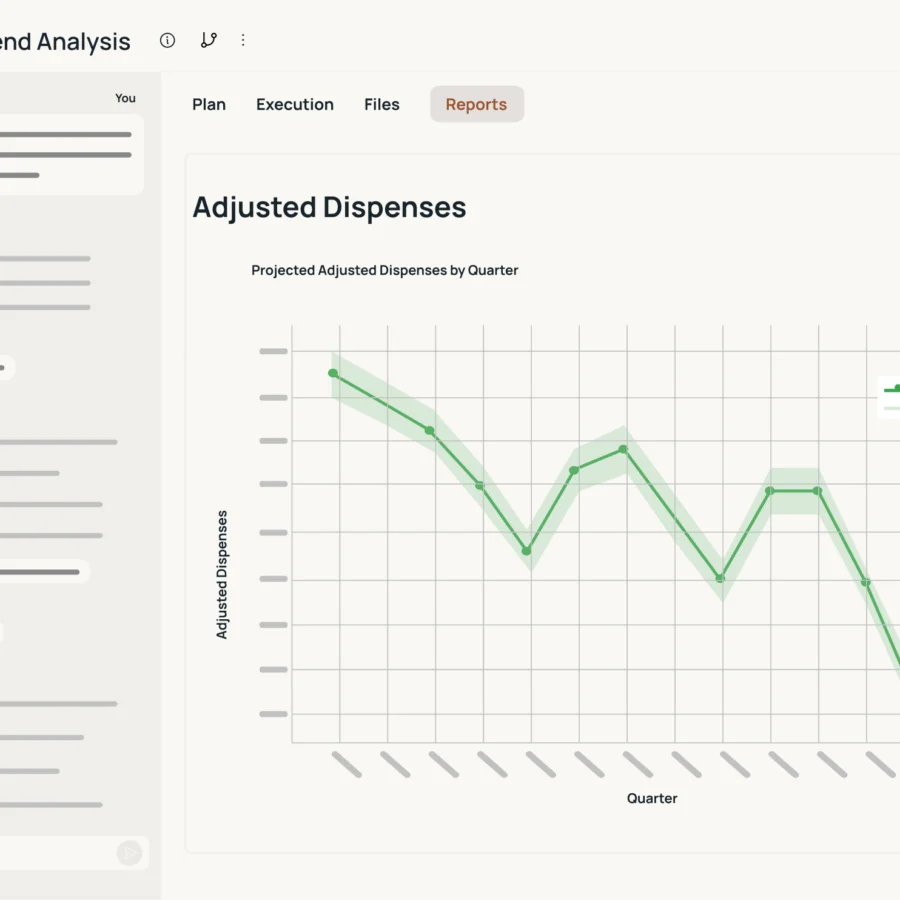Open the Files tab

point(382,104)
